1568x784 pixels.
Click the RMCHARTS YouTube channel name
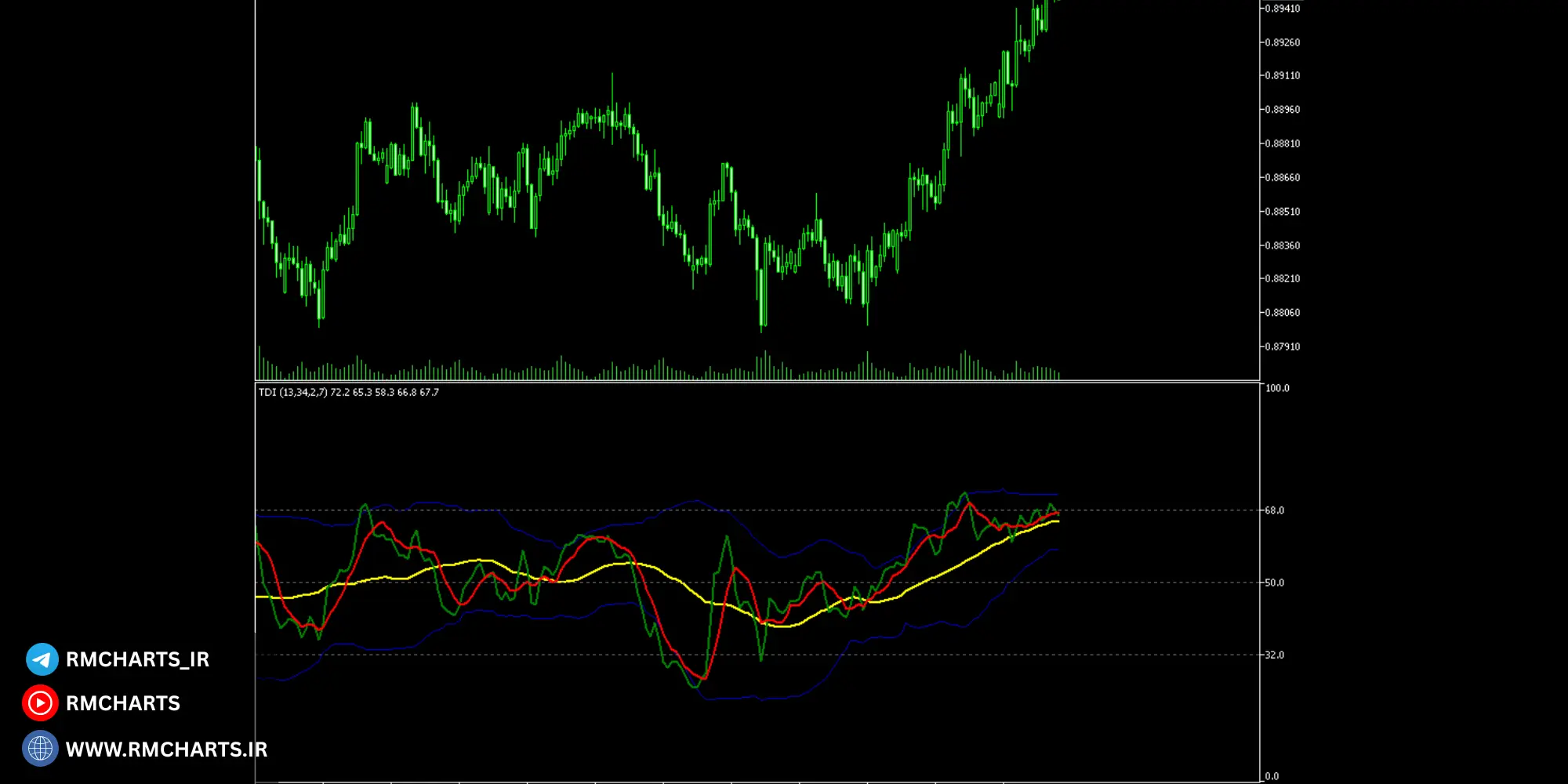(123, 703)
